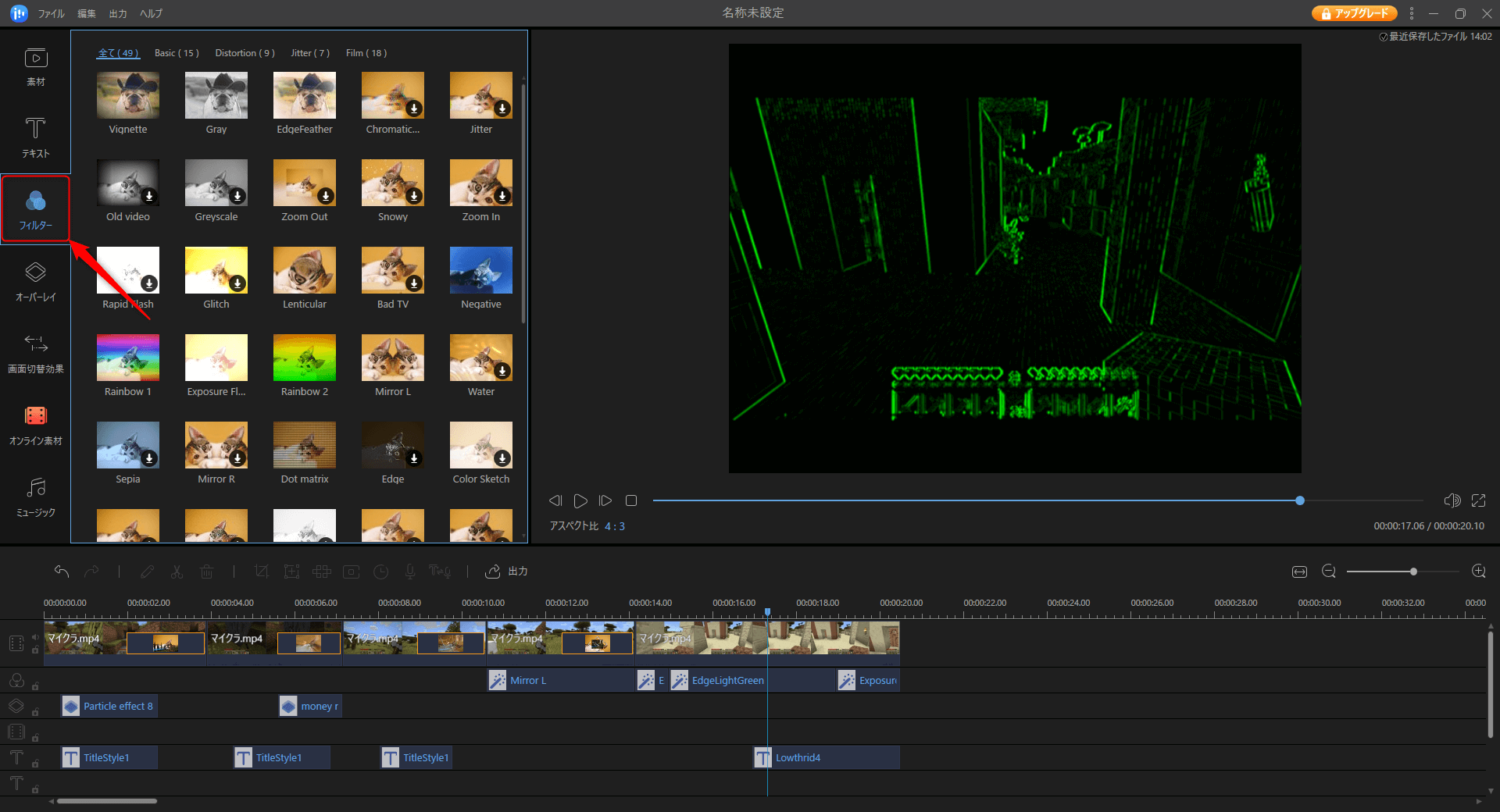1500x812 pixels.
Task: Toggle lock on the filter track
Action: (x=35, y=686)
